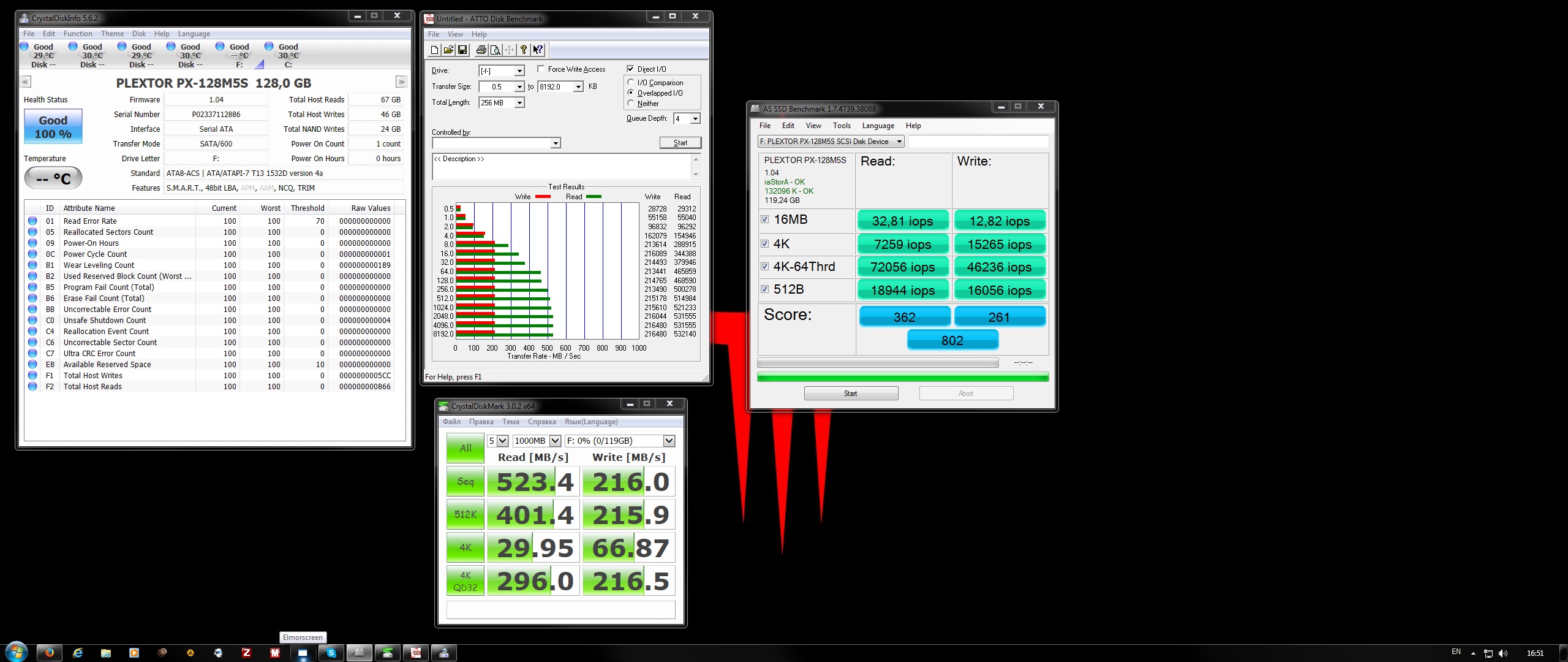Screen dimensions: 1568x662
Task: Click New file icon in ATTO toolbar
Action: (434, 50)
